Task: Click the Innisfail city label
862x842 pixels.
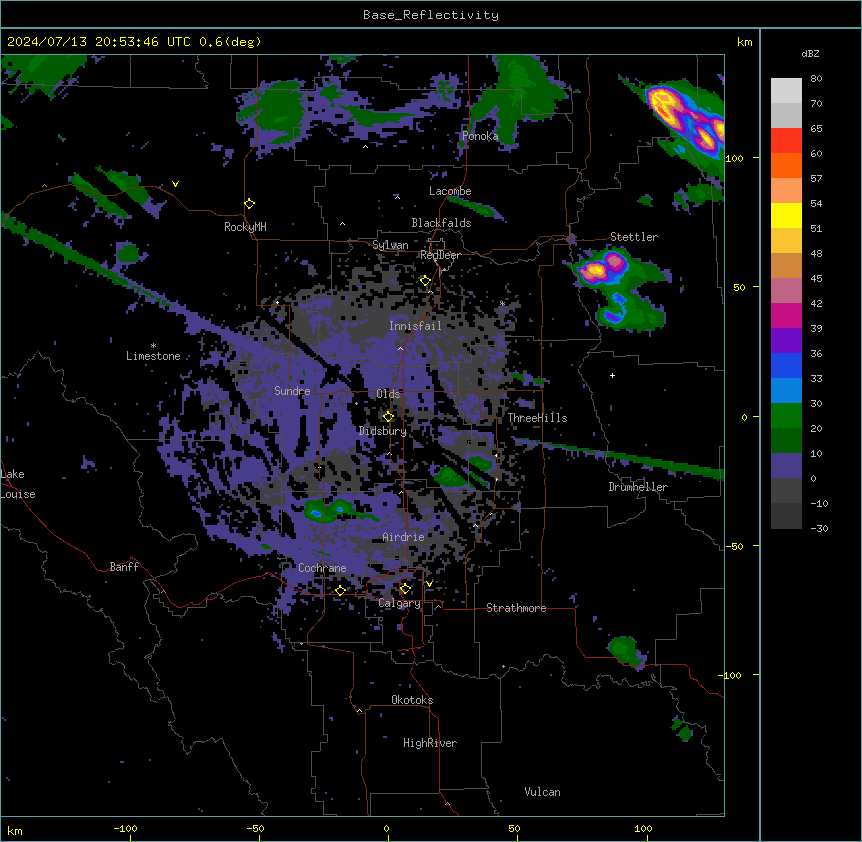Action: [x=415, y=326]
